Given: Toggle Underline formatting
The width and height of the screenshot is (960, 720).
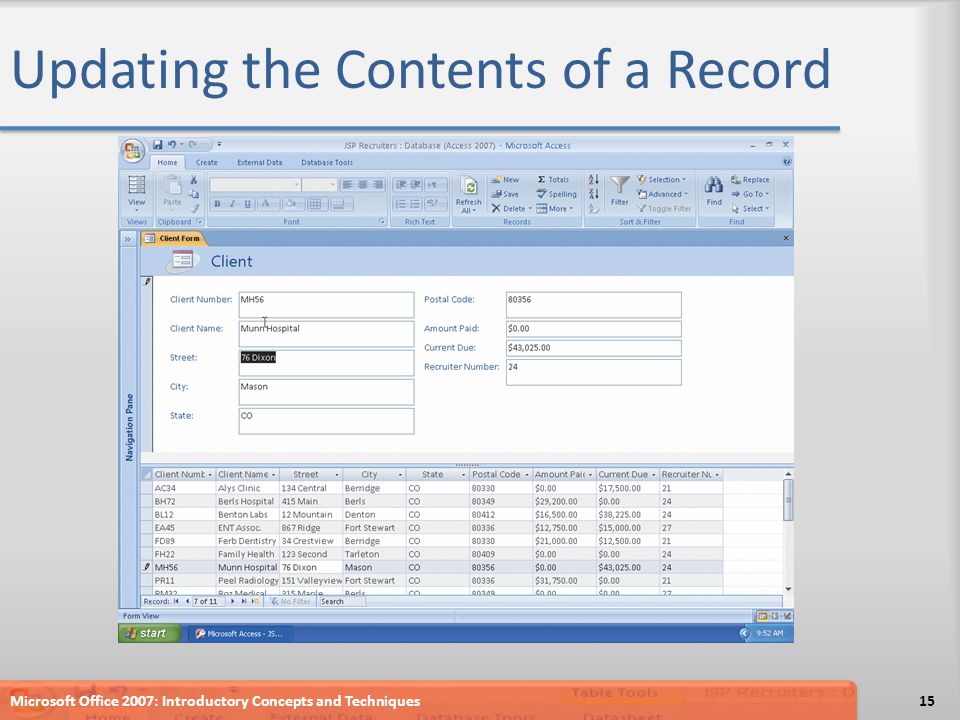Looking at the screenshot, I should [247, 204].
